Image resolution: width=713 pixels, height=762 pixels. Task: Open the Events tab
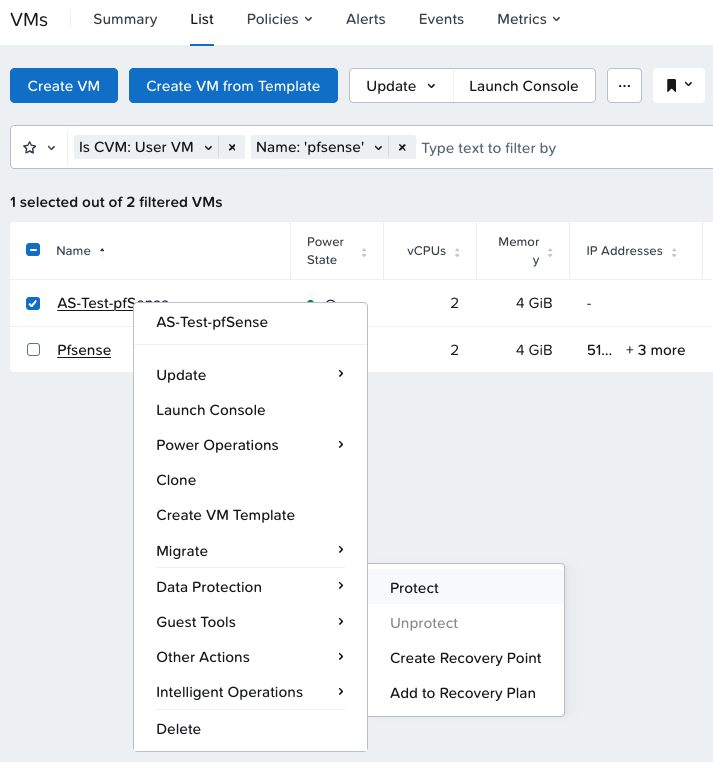[441, 19]
